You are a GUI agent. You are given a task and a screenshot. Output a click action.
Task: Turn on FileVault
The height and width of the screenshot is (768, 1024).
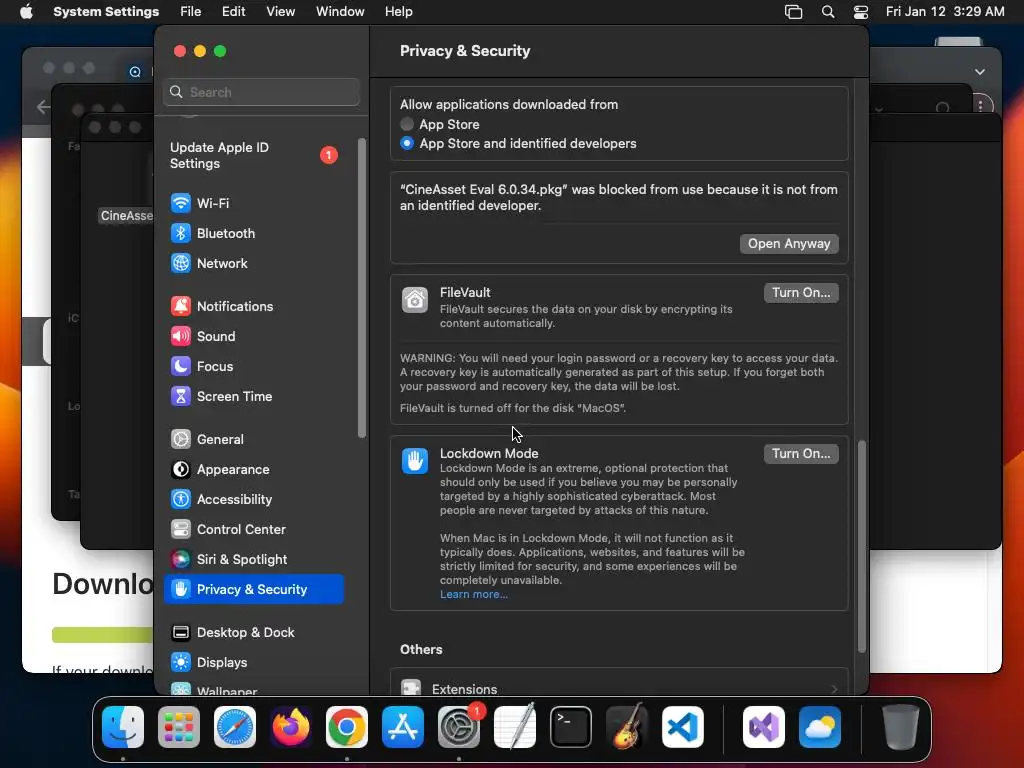[x=801, y=293]
